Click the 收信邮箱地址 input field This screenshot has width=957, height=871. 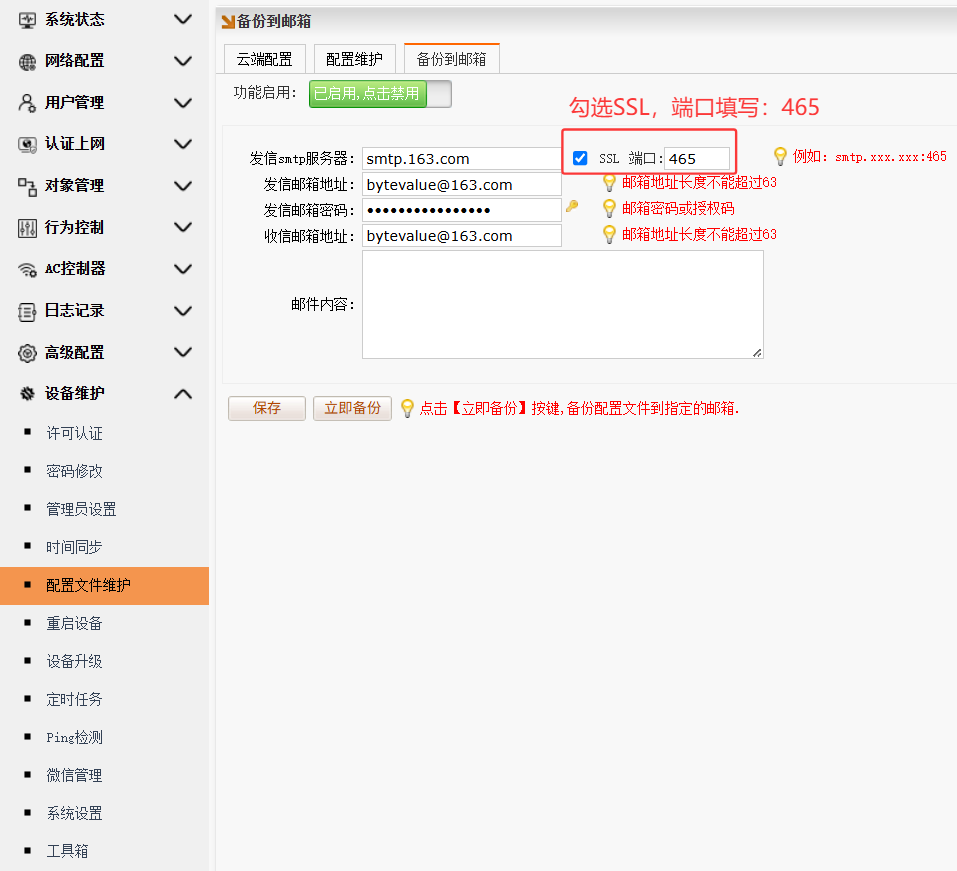point(461,236)
